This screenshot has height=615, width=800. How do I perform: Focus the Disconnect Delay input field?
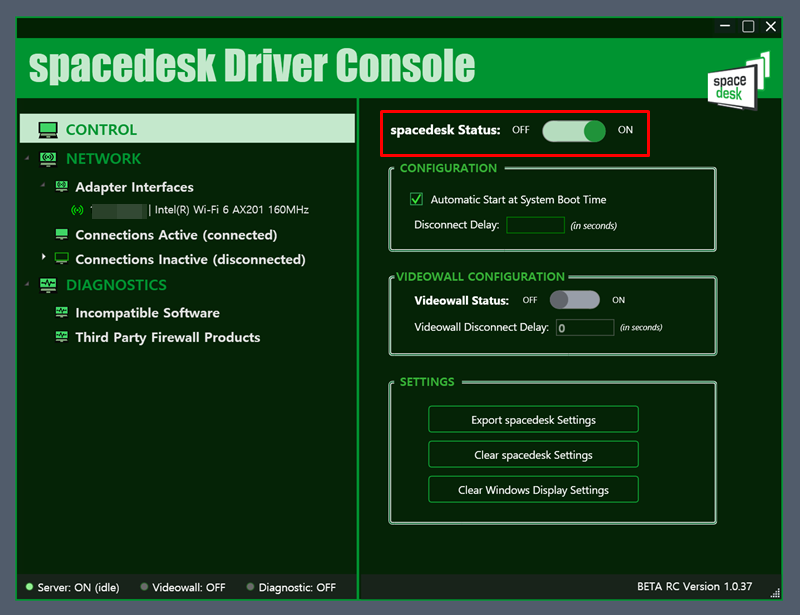(535, 225)
